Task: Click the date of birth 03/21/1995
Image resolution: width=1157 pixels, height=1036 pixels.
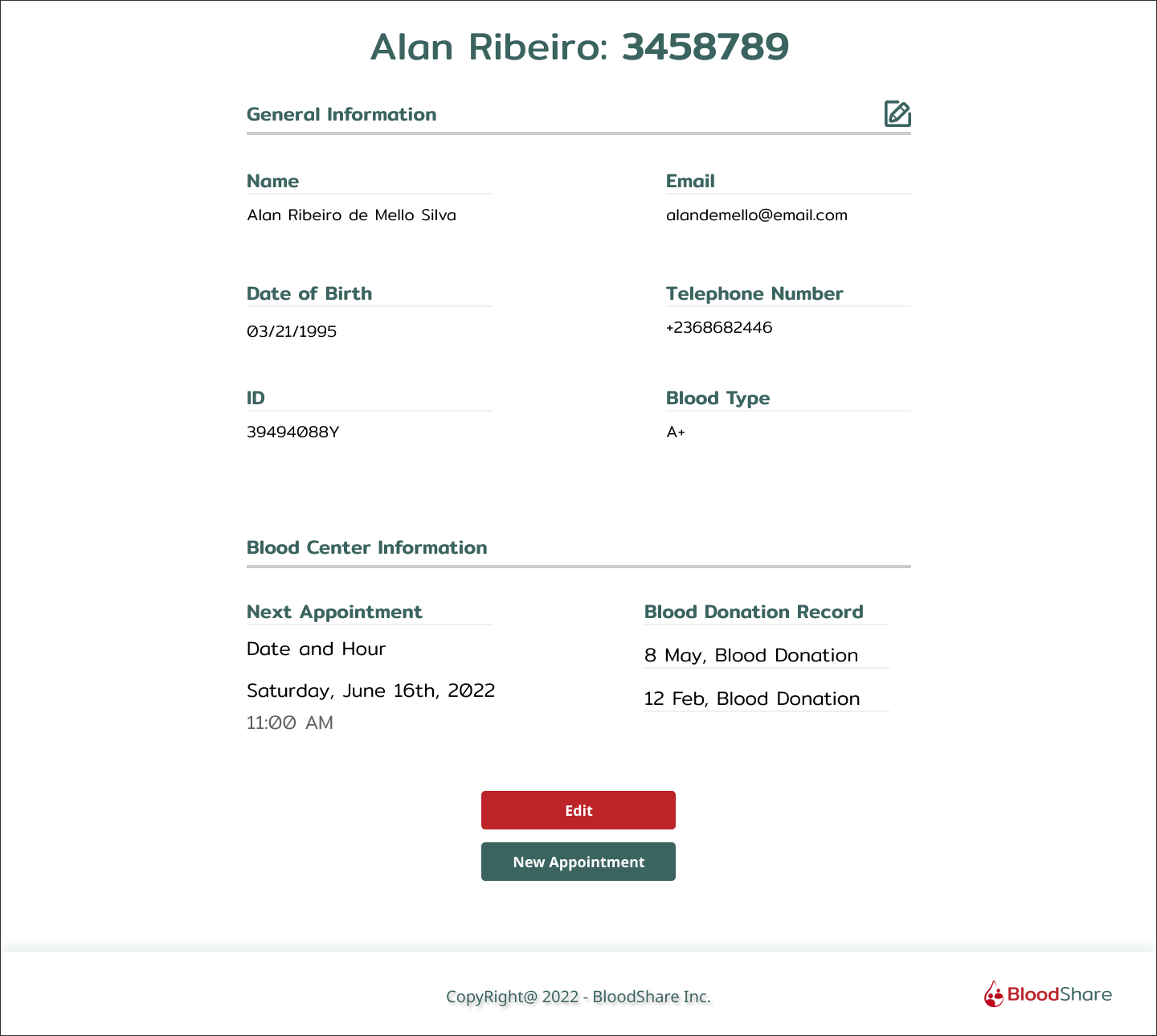Action: 292,331
